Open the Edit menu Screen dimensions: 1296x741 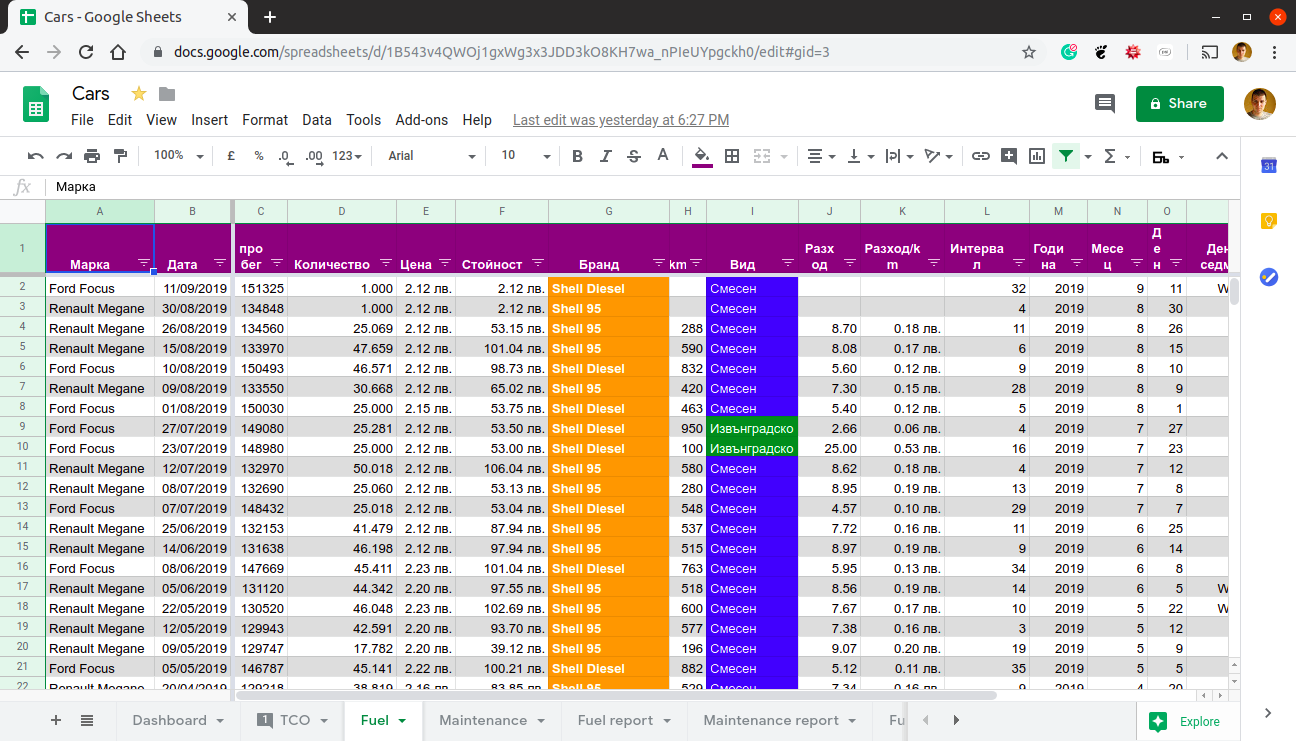click(120, 120)
